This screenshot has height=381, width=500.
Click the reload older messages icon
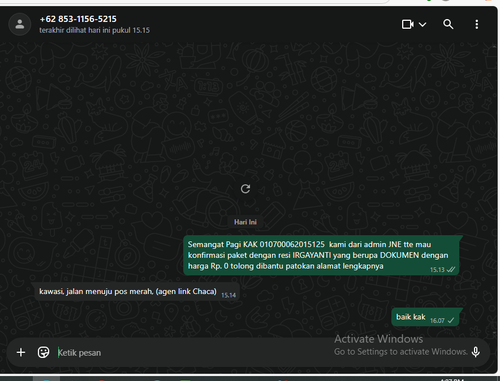click(x=245, y=189)
